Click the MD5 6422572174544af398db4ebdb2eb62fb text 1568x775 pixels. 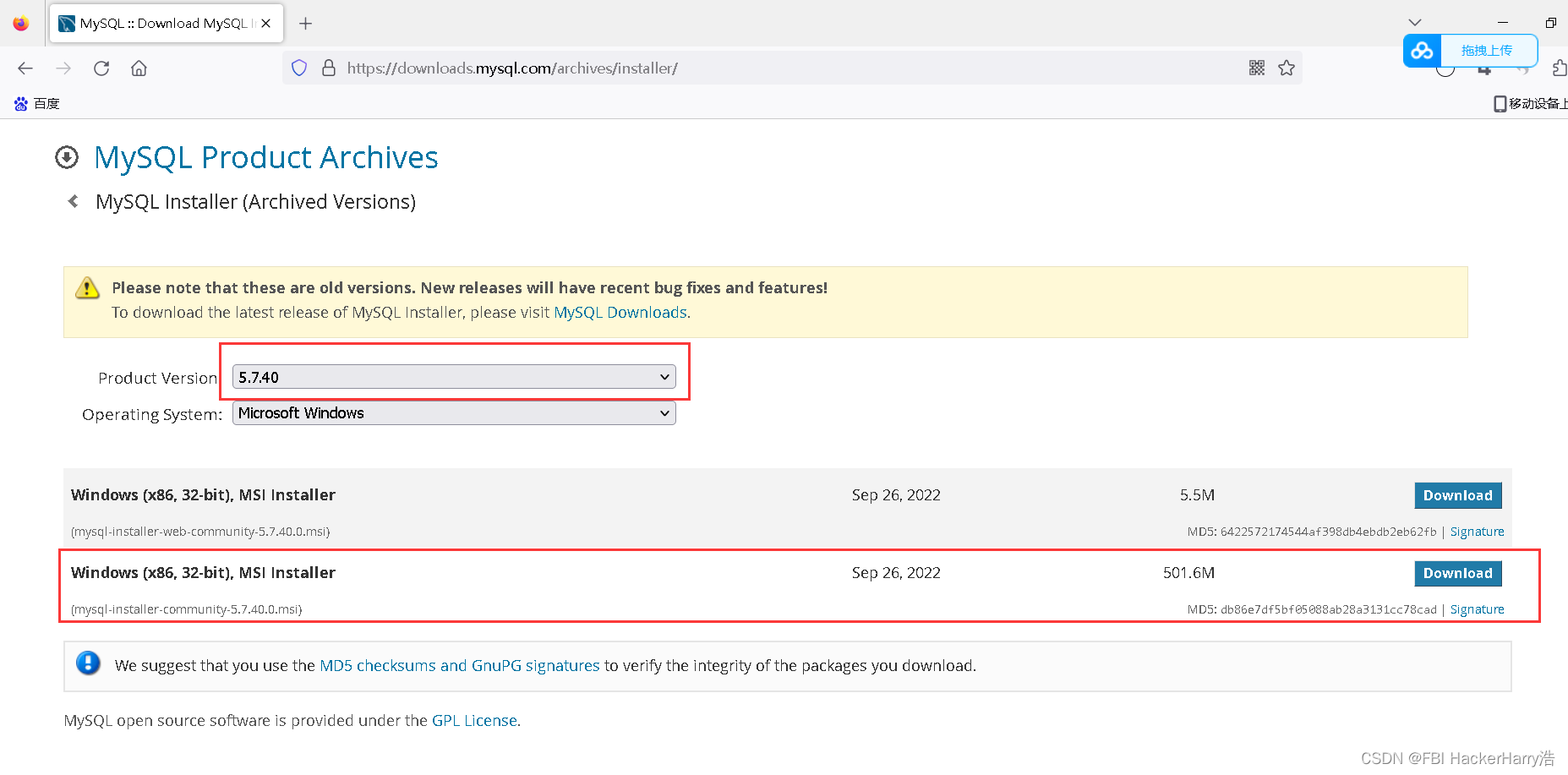(x=1312, y=532)
